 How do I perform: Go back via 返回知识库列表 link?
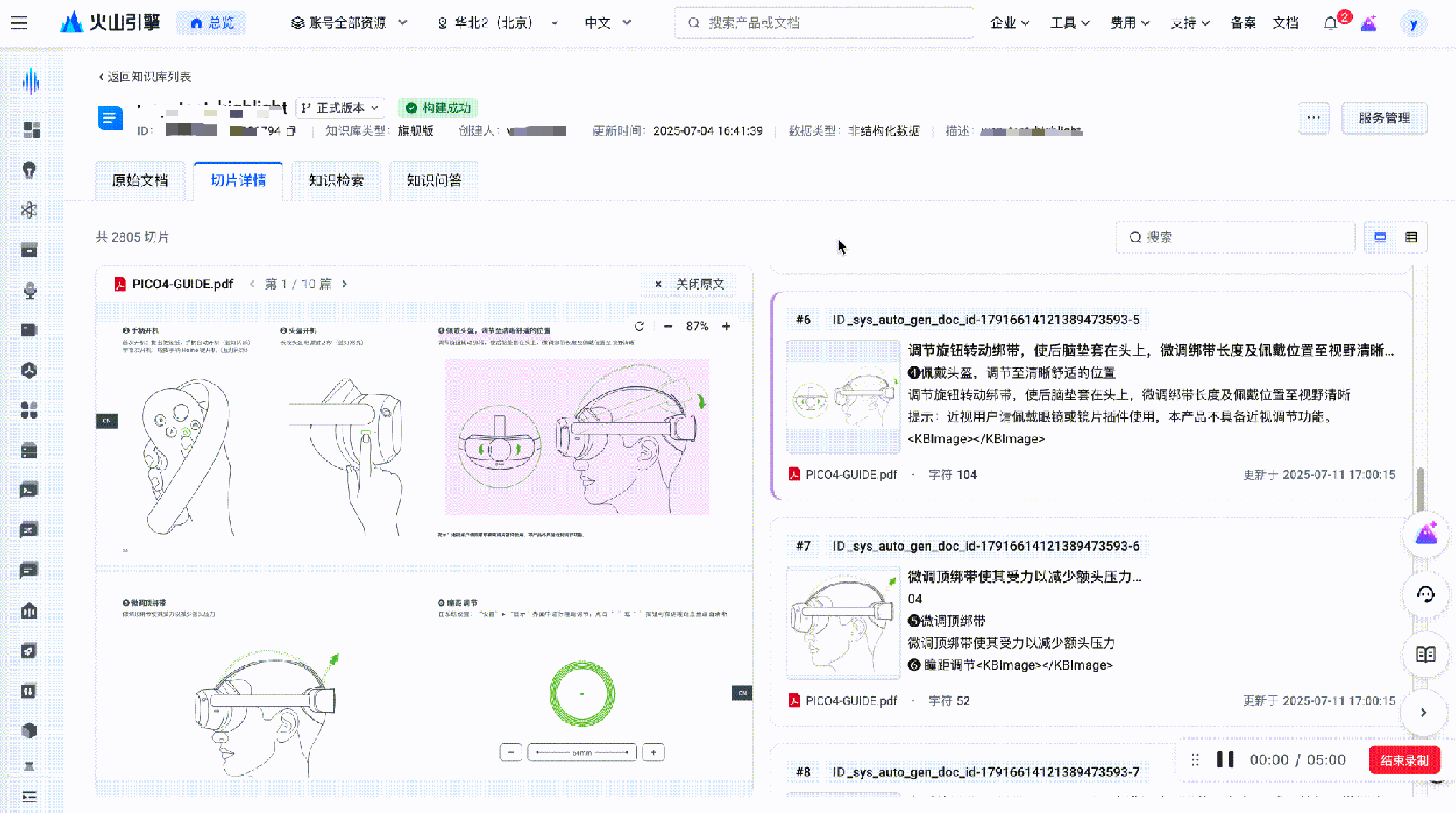(144, 77)
